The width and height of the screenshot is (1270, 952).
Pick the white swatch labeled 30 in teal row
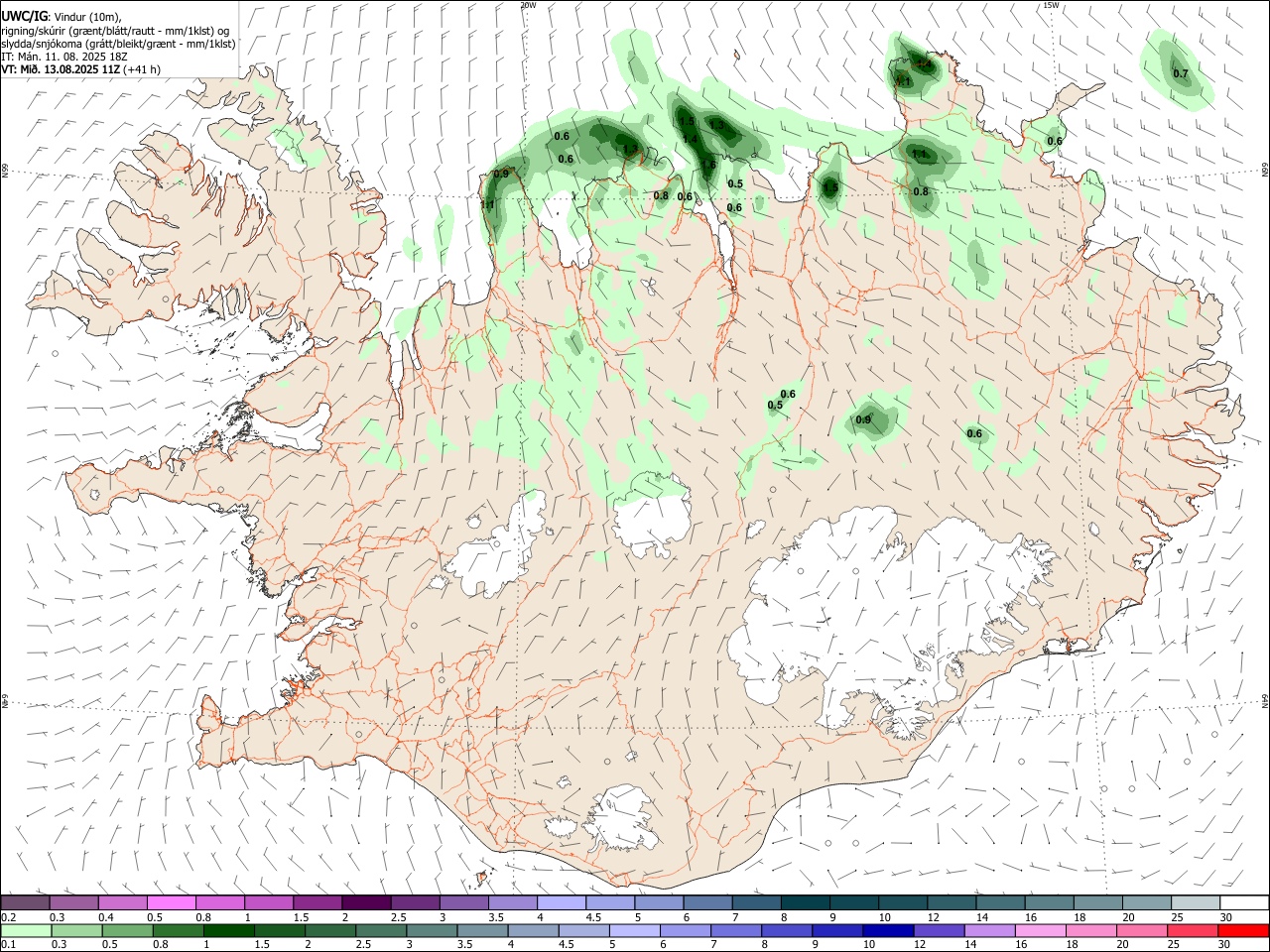pos(1243,902)
